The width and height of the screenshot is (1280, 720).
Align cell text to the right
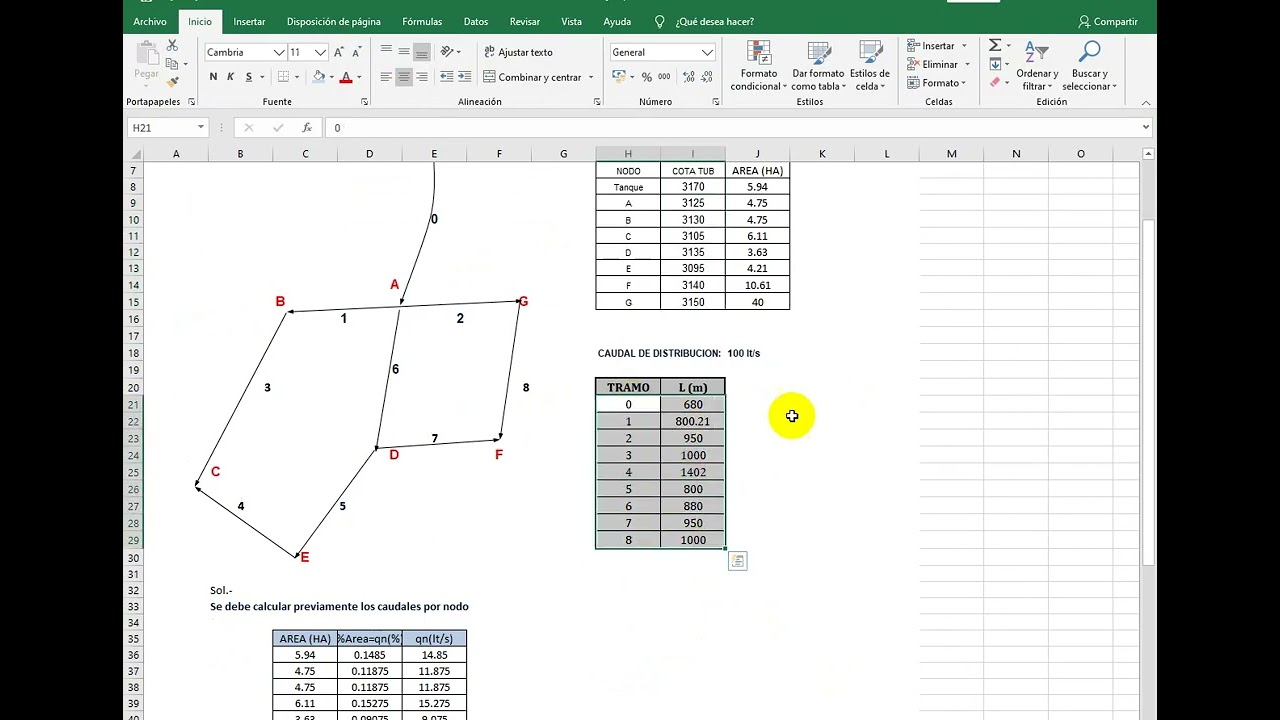(x=422, y=77)
